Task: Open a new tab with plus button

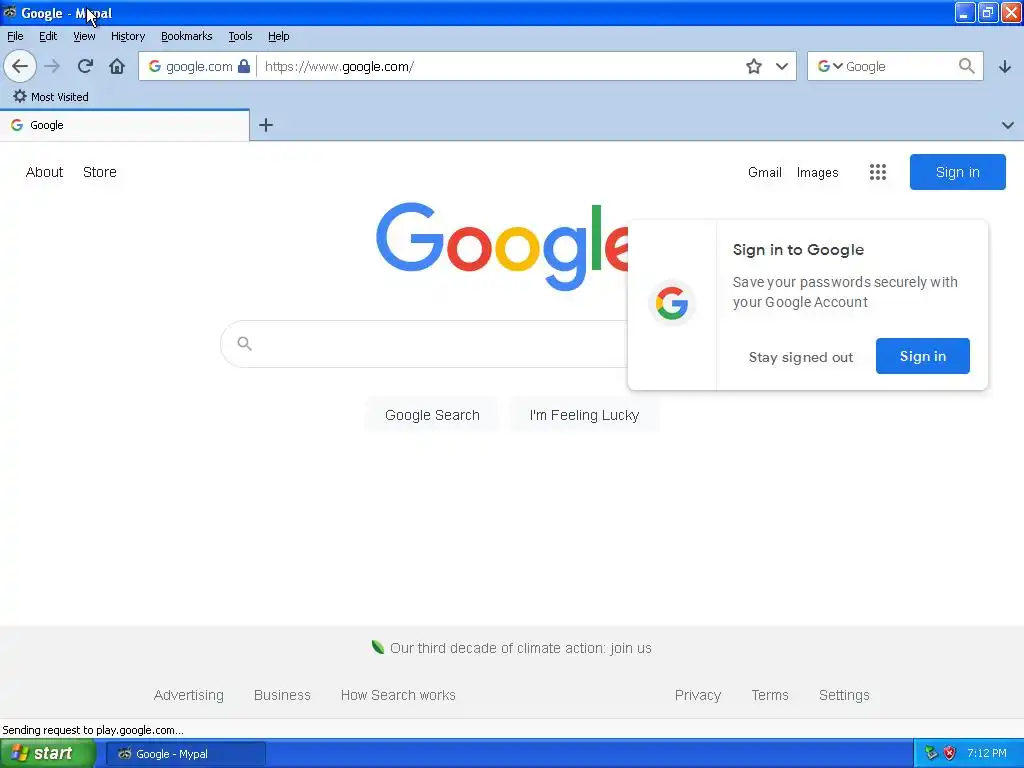Action: 266,125
